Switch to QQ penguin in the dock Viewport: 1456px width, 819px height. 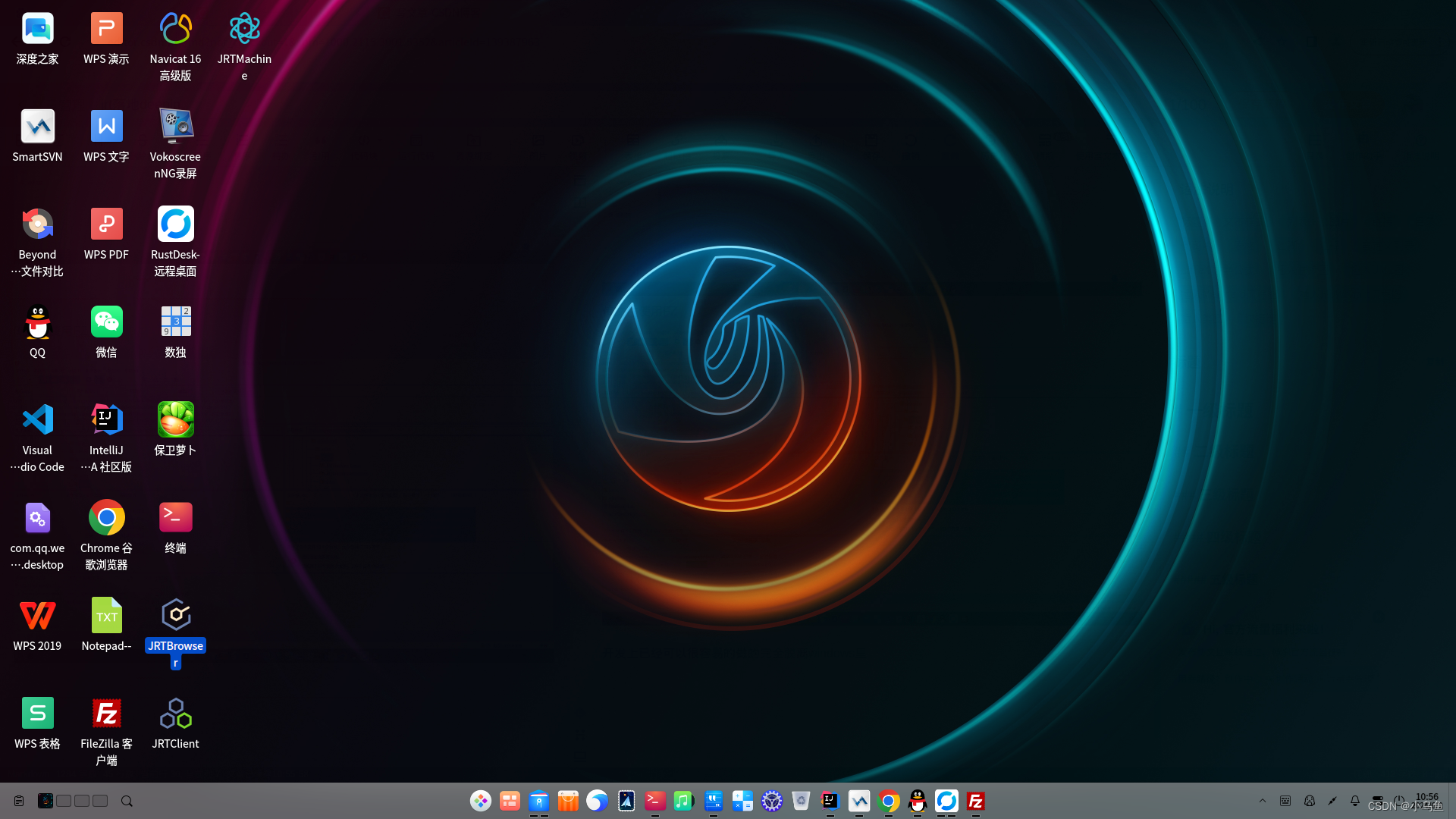point(918,801)
